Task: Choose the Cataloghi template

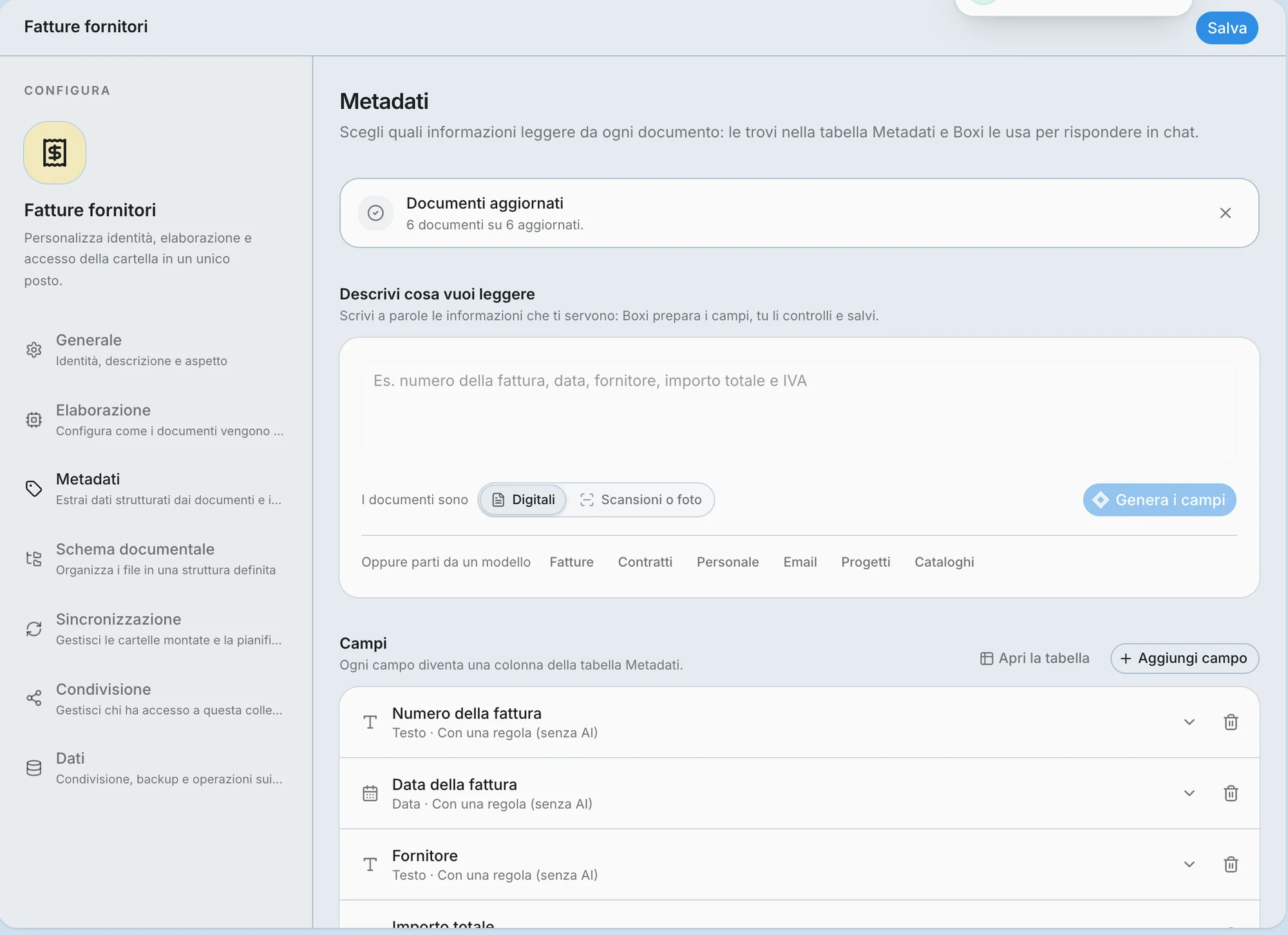Action: 944,562
